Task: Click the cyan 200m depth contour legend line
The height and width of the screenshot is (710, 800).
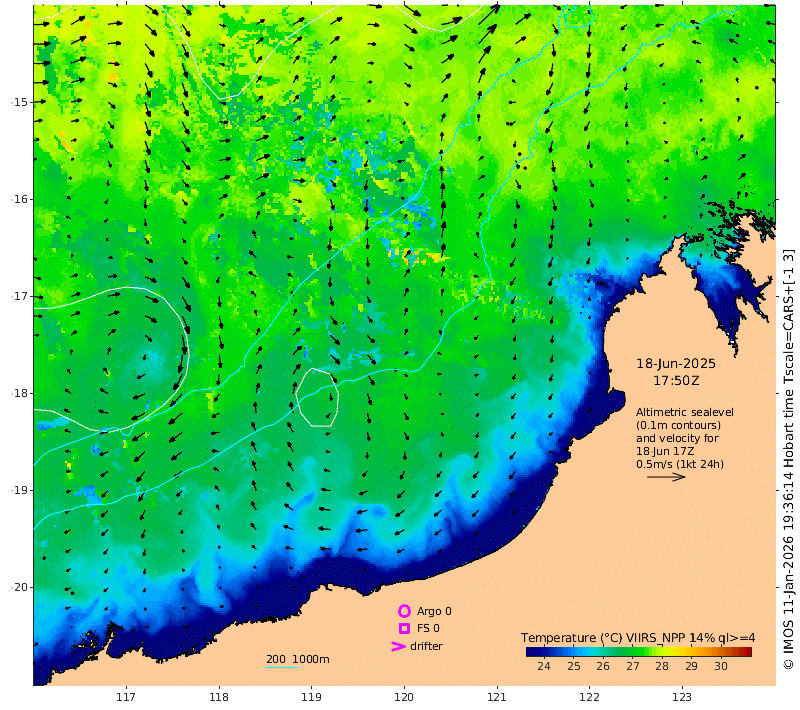Action: click(282, 667)
